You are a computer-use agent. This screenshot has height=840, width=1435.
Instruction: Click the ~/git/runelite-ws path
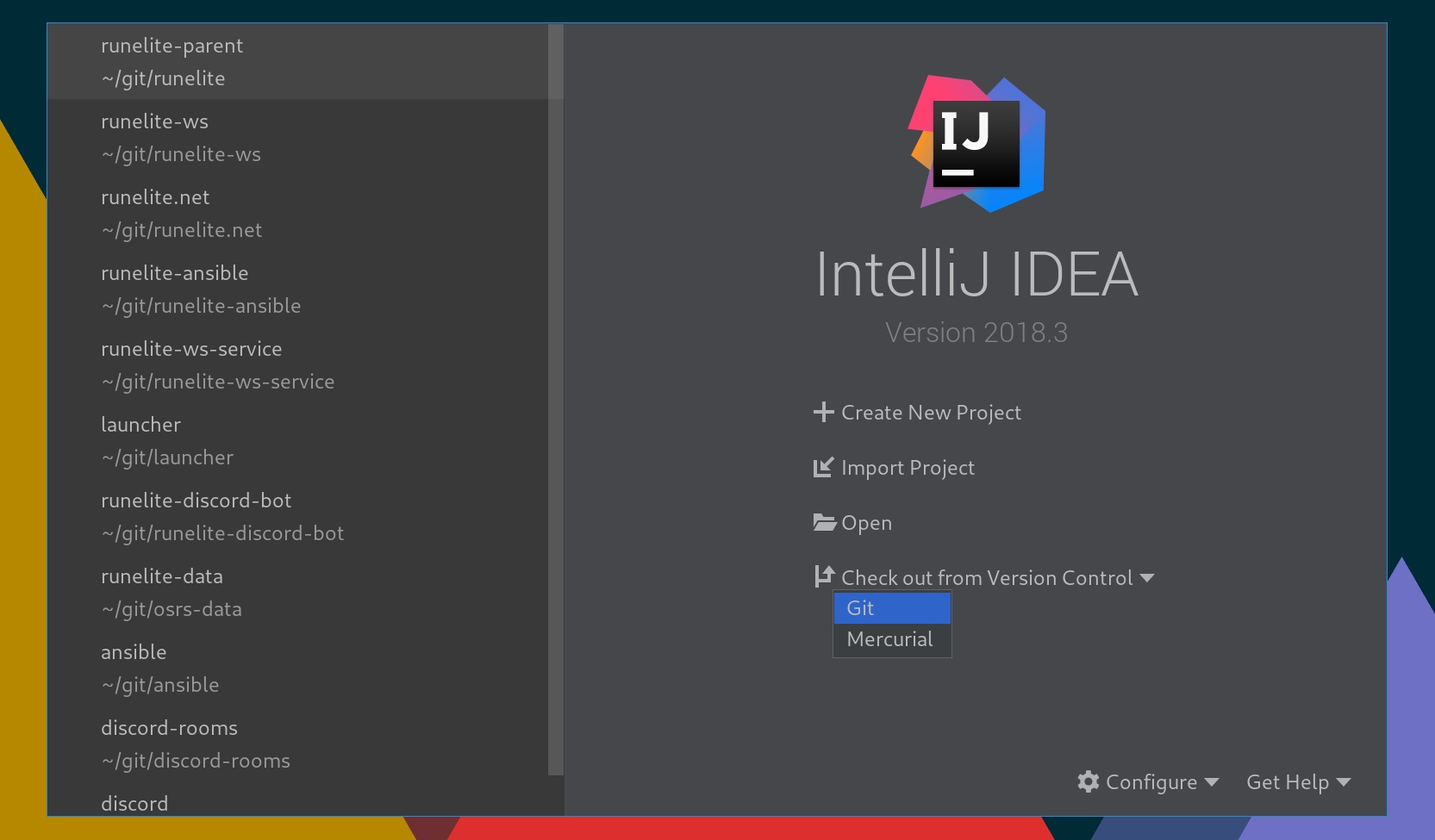tap(181, 154)
